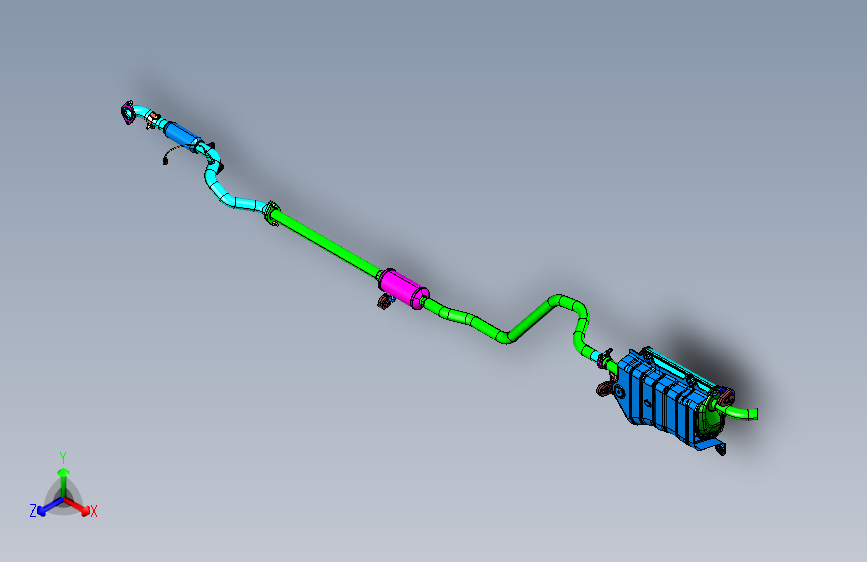Select the magenta resonator in the exhaust model
The width and height of the screenshot is (867, 562).
(x=404, y=288)
